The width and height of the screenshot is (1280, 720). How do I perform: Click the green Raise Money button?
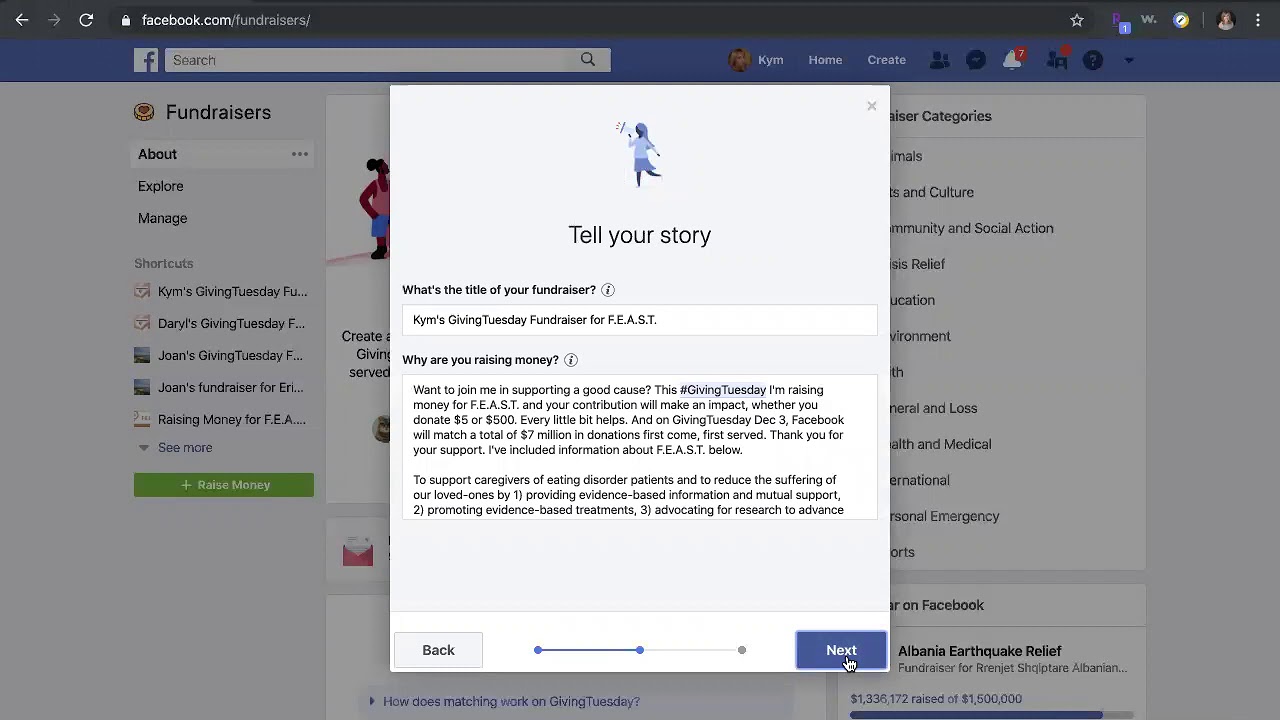[224, 485]
